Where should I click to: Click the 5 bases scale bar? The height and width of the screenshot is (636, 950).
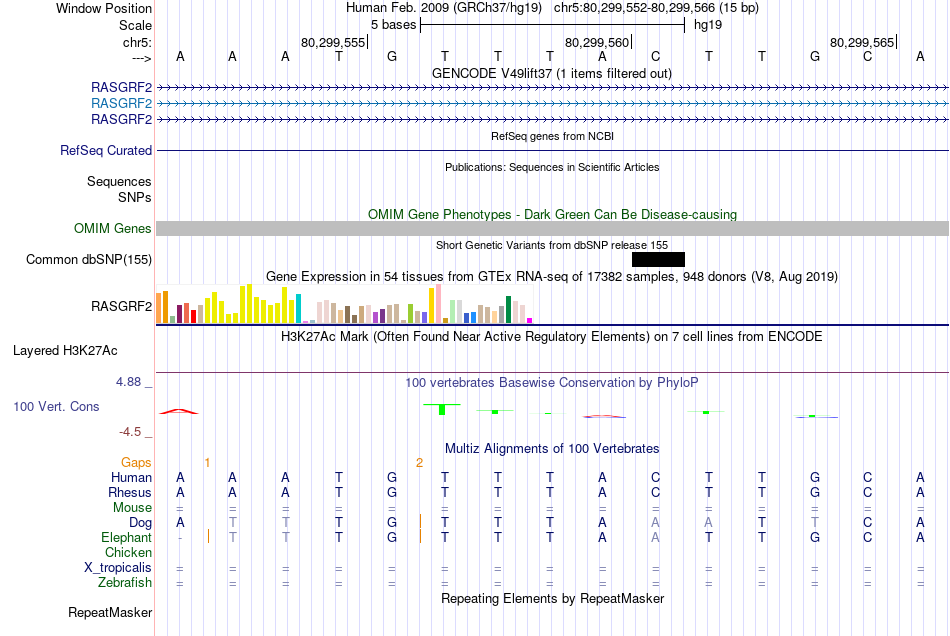click(552, 25)
